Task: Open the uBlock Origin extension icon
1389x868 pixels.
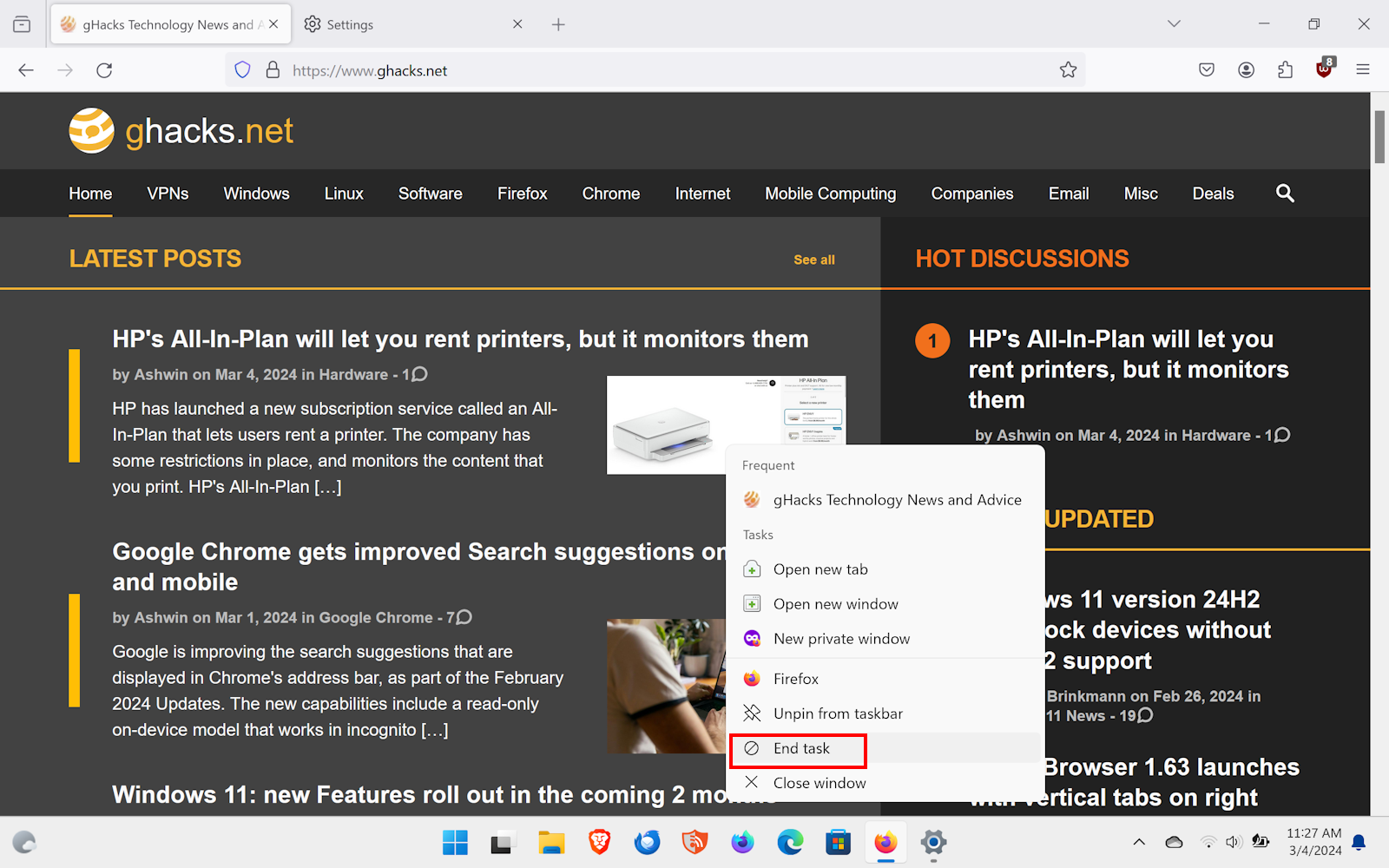Action: point(1325,69)
